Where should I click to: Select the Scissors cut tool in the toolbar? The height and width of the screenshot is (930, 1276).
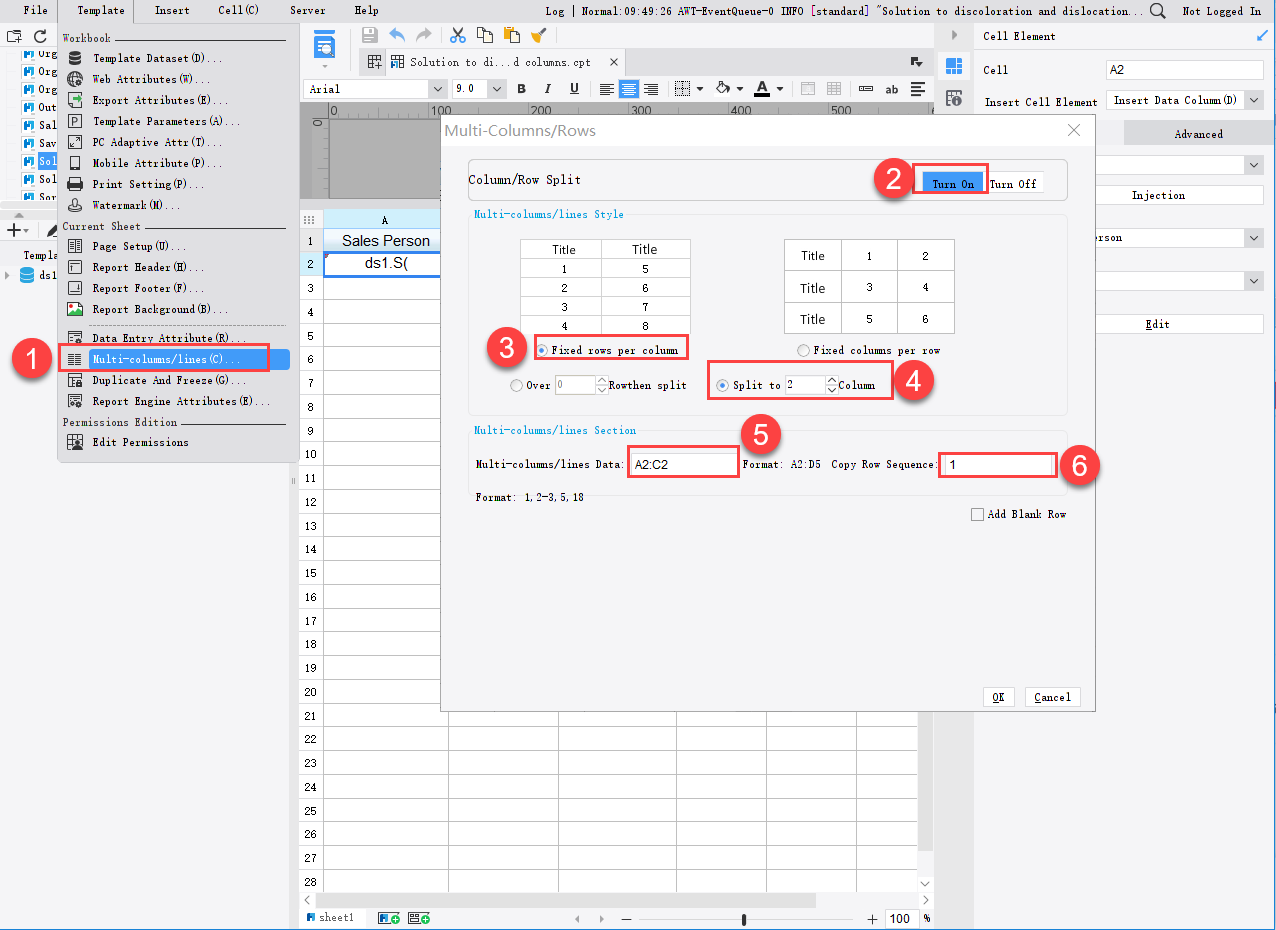(457, 34)
